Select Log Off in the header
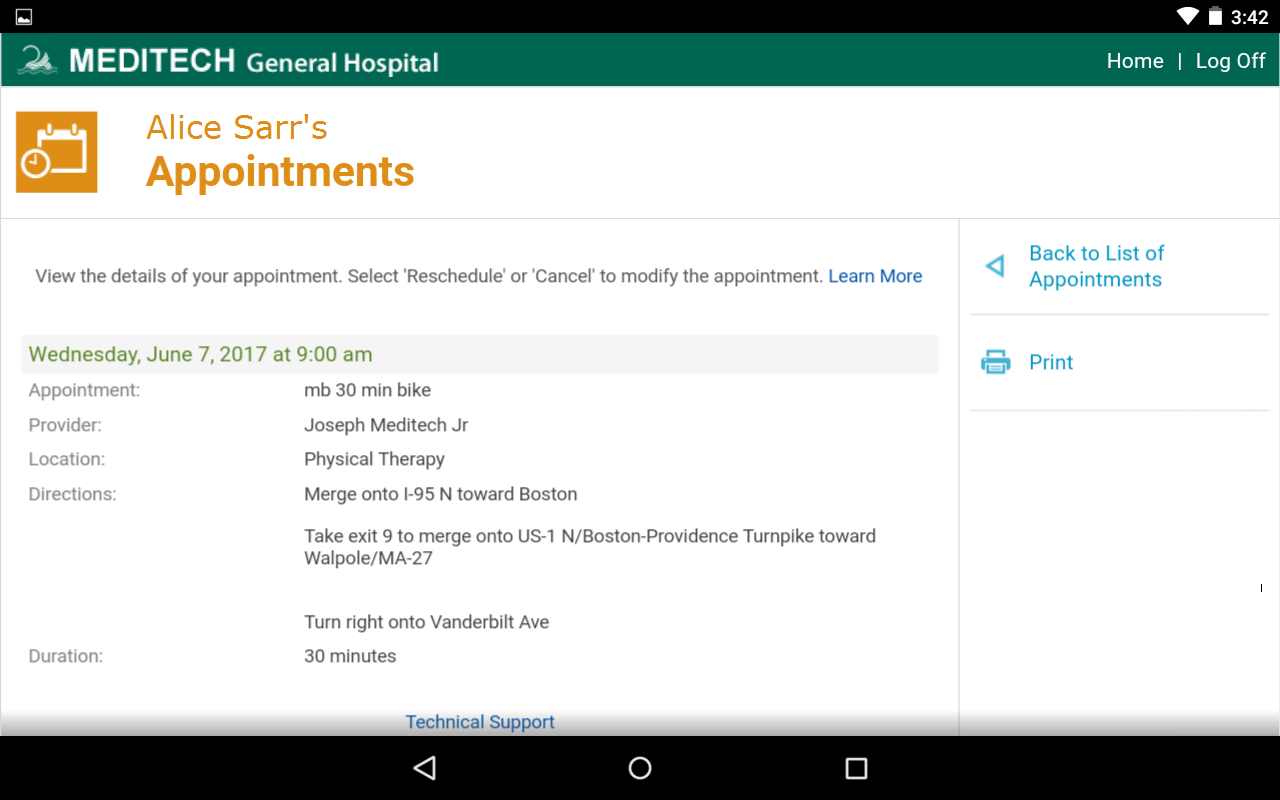 point(1230,61)
